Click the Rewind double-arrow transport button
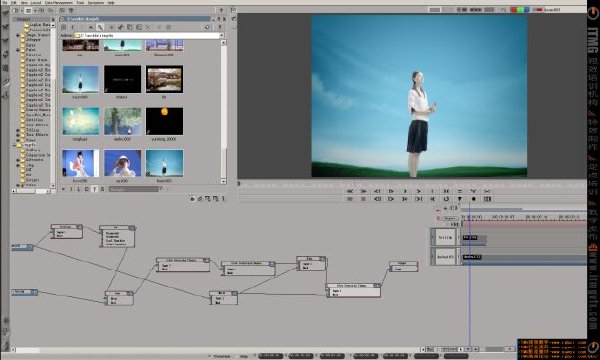 coord(350,191)
